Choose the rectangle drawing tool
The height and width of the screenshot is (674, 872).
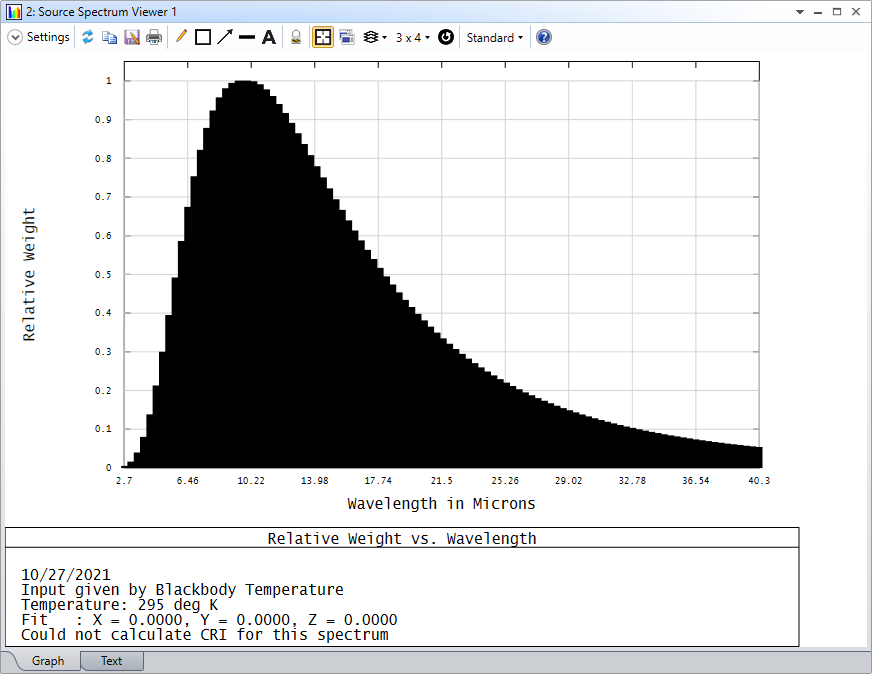[x=203, y=37]
